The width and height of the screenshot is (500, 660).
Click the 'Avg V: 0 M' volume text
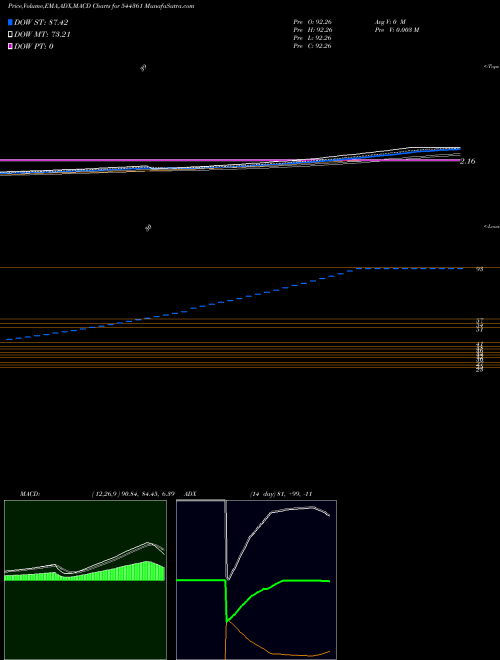389,21
